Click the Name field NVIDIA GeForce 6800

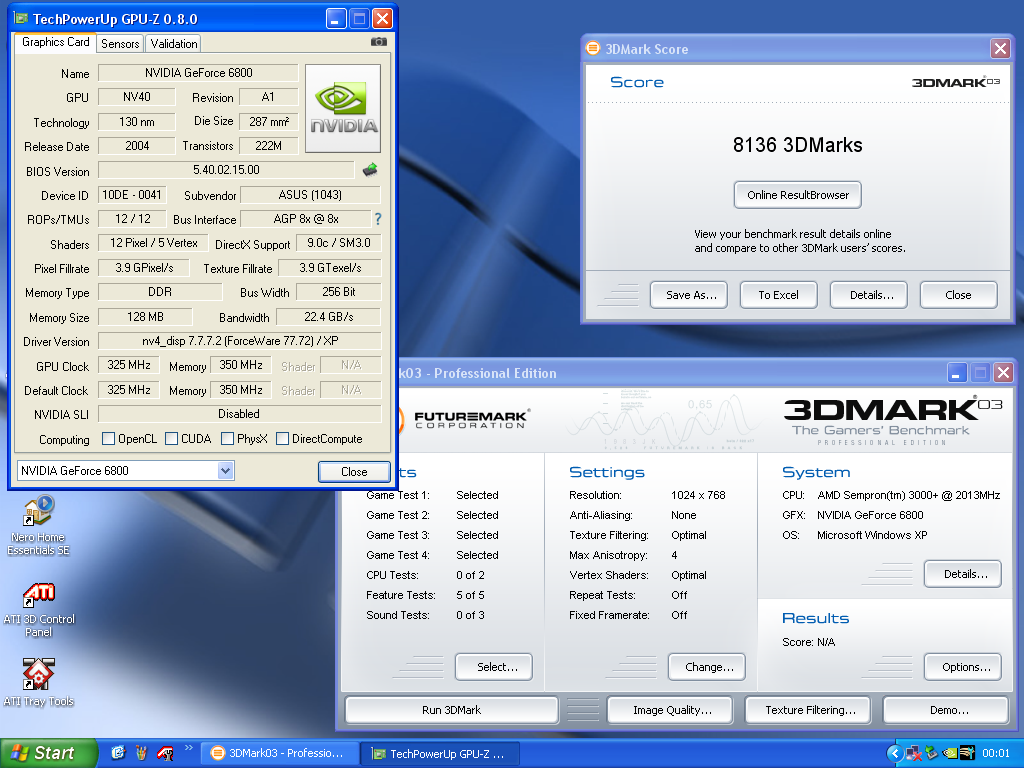(199, 72)
